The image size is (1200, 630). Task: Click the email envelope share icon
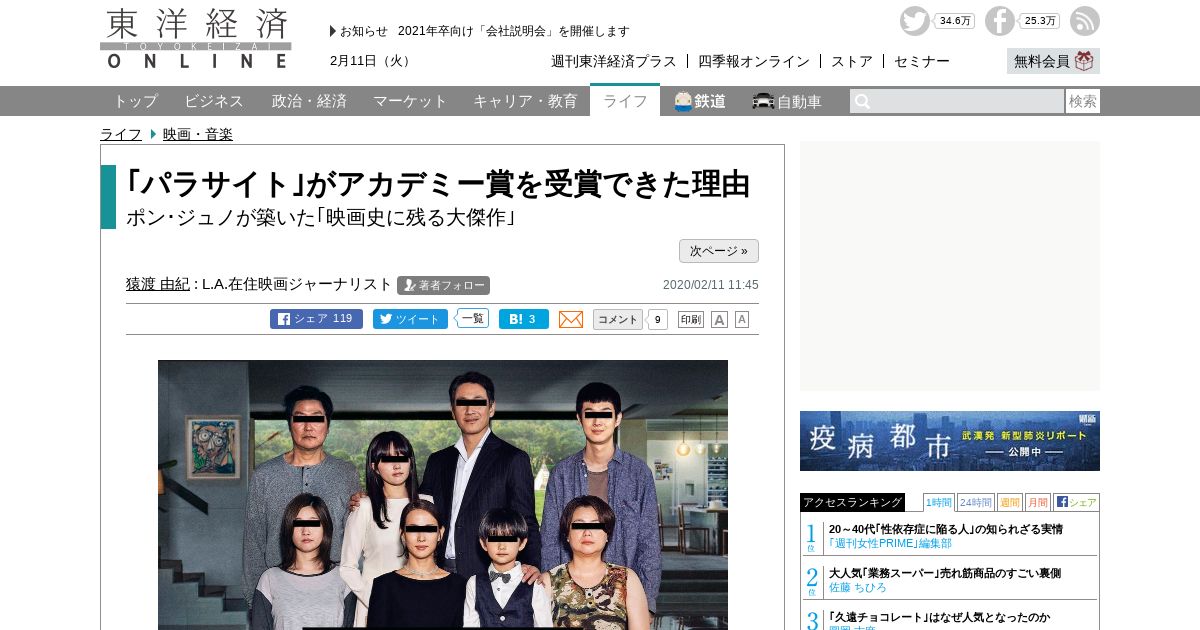pos(571,319)
